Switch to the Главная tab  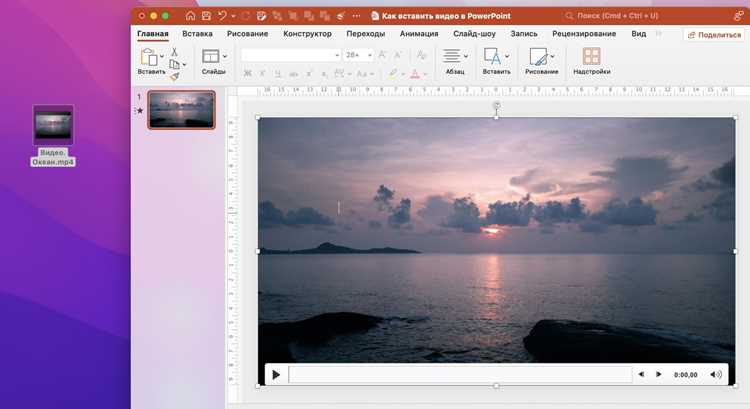click(153, 33)
